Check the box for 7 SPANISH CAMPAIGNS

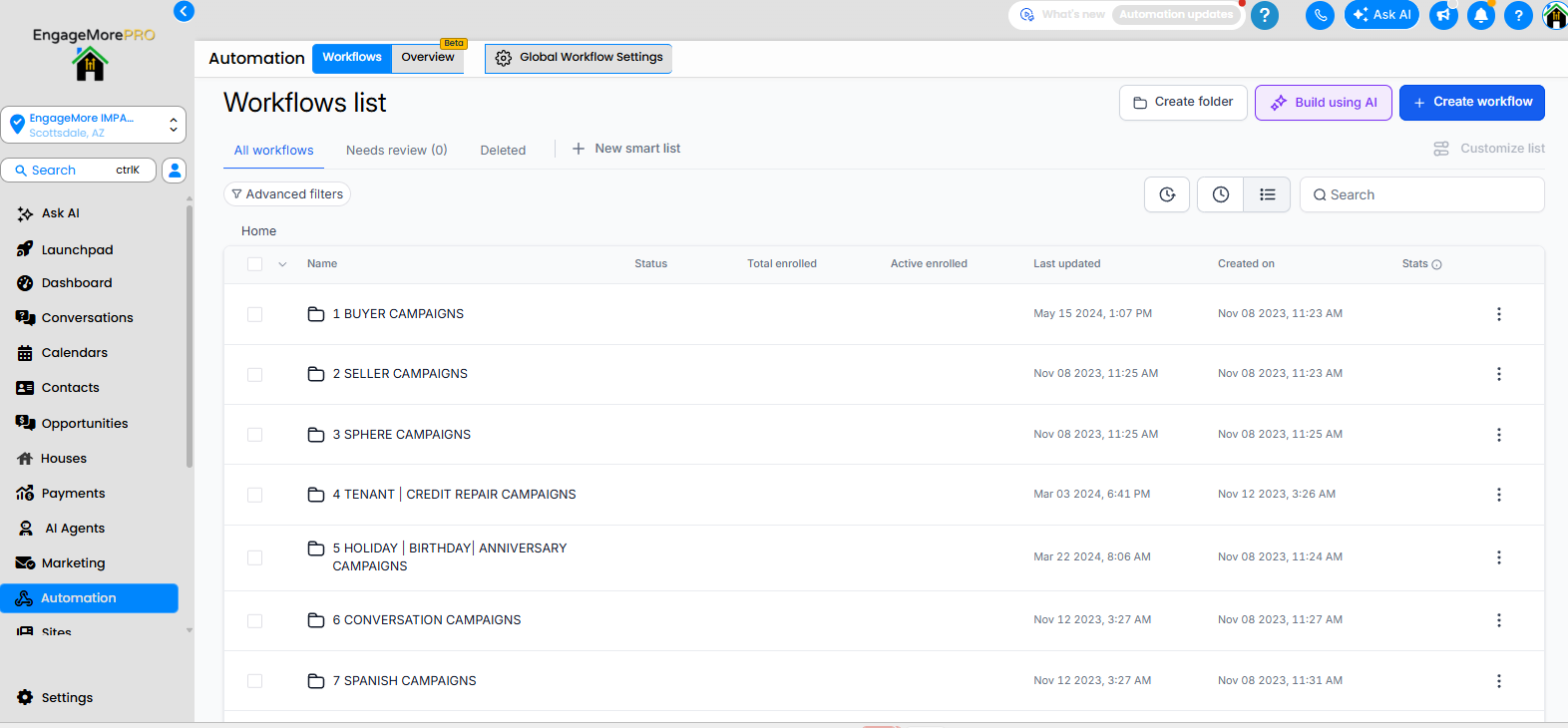pyautogui.click(x=255, y=681)
